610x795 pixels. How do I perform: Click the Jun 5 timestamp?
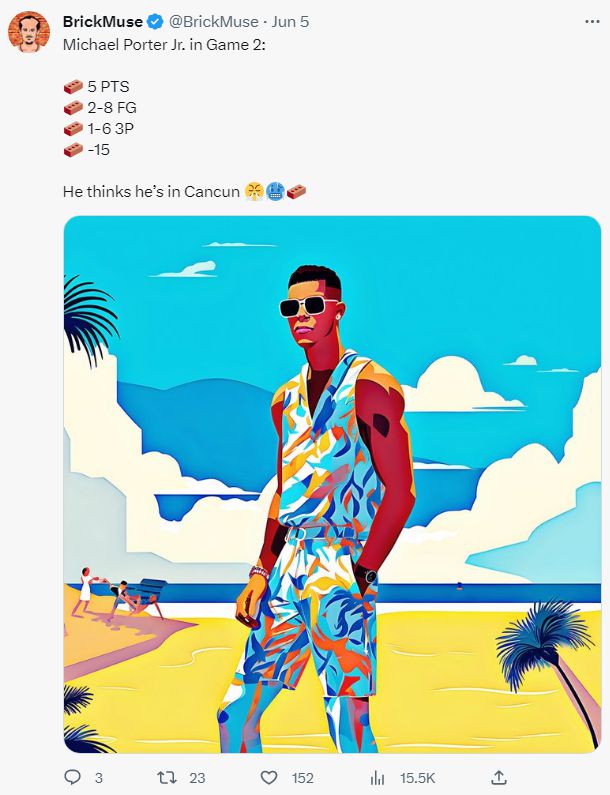pos(290,22)
